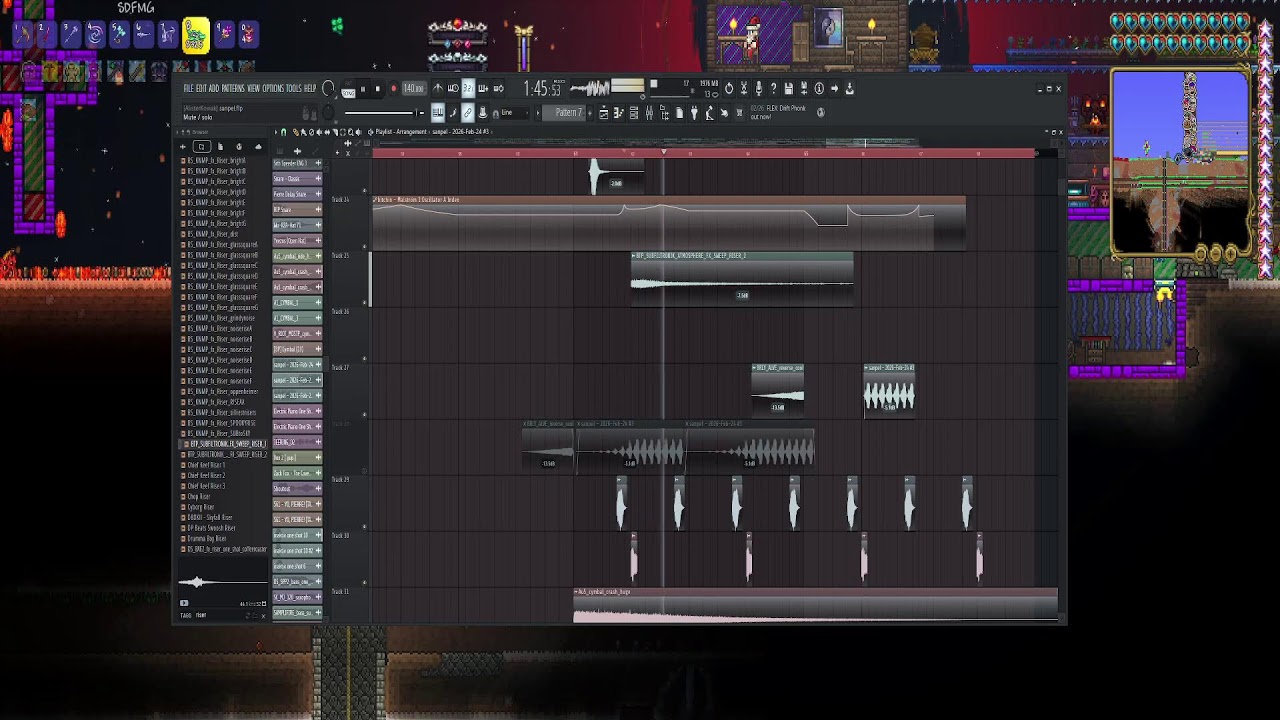Screen dimensions: 1280x720
Task: Click the Playlist - Arrangement breadcrumb
Action: (401, 132)
